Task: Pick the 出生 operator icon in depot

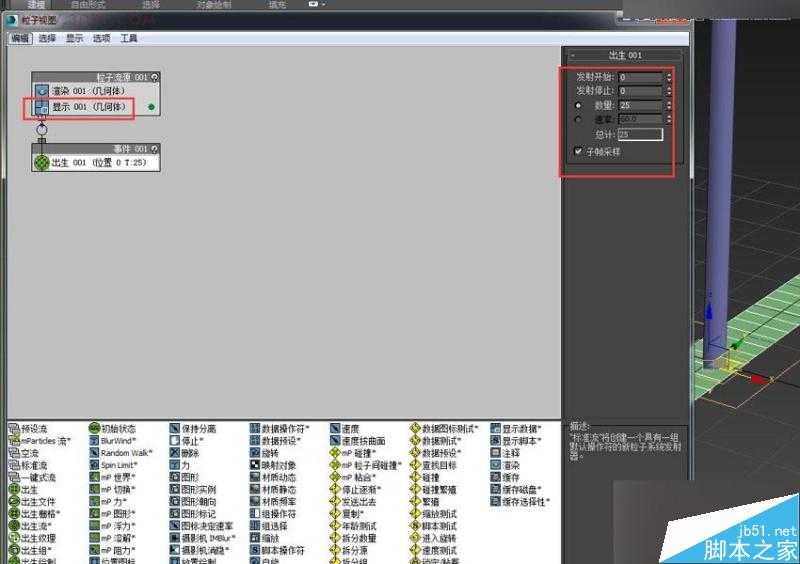Action: pos(14,489)
